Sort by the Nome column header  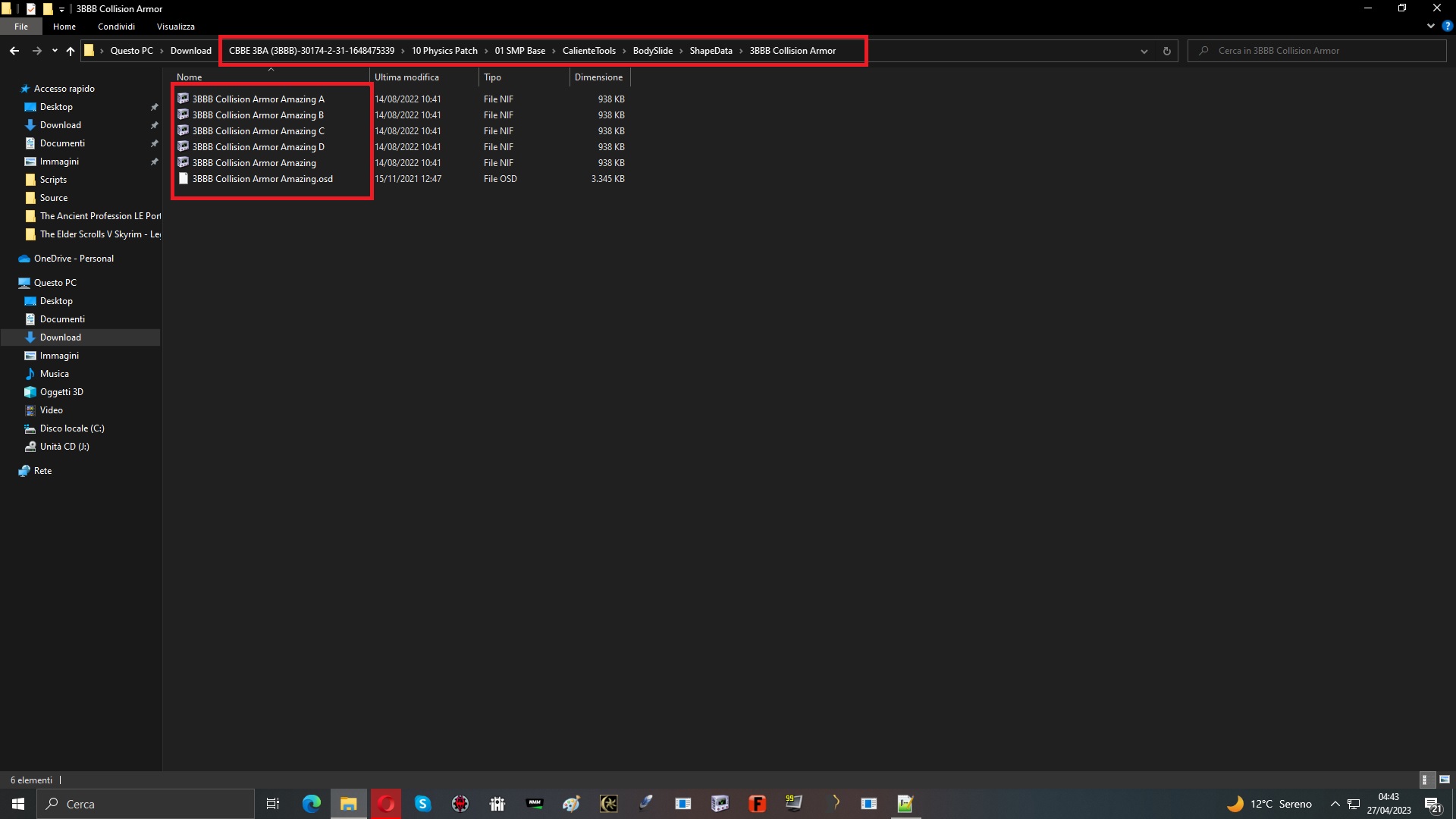(271, 77)
